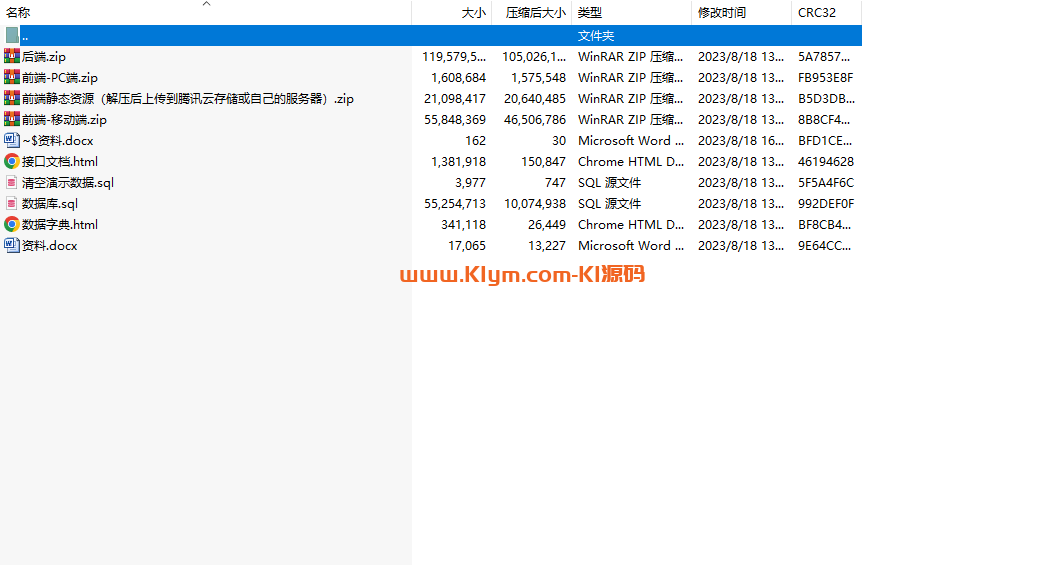This screenshot has height=565, width=1041.
Task: Select the 前端静态资源 zip file name
Action: point(188,98)
